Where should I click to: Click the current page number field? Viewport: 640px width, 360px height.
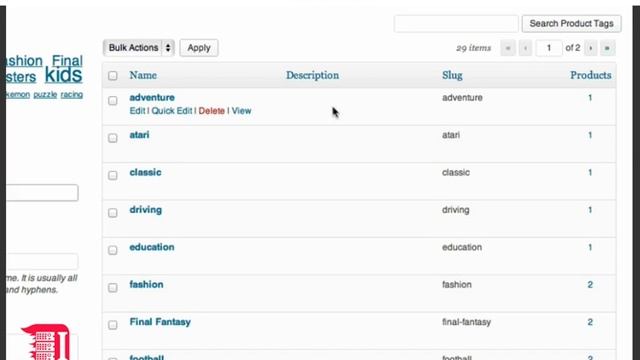coord(549,48)
